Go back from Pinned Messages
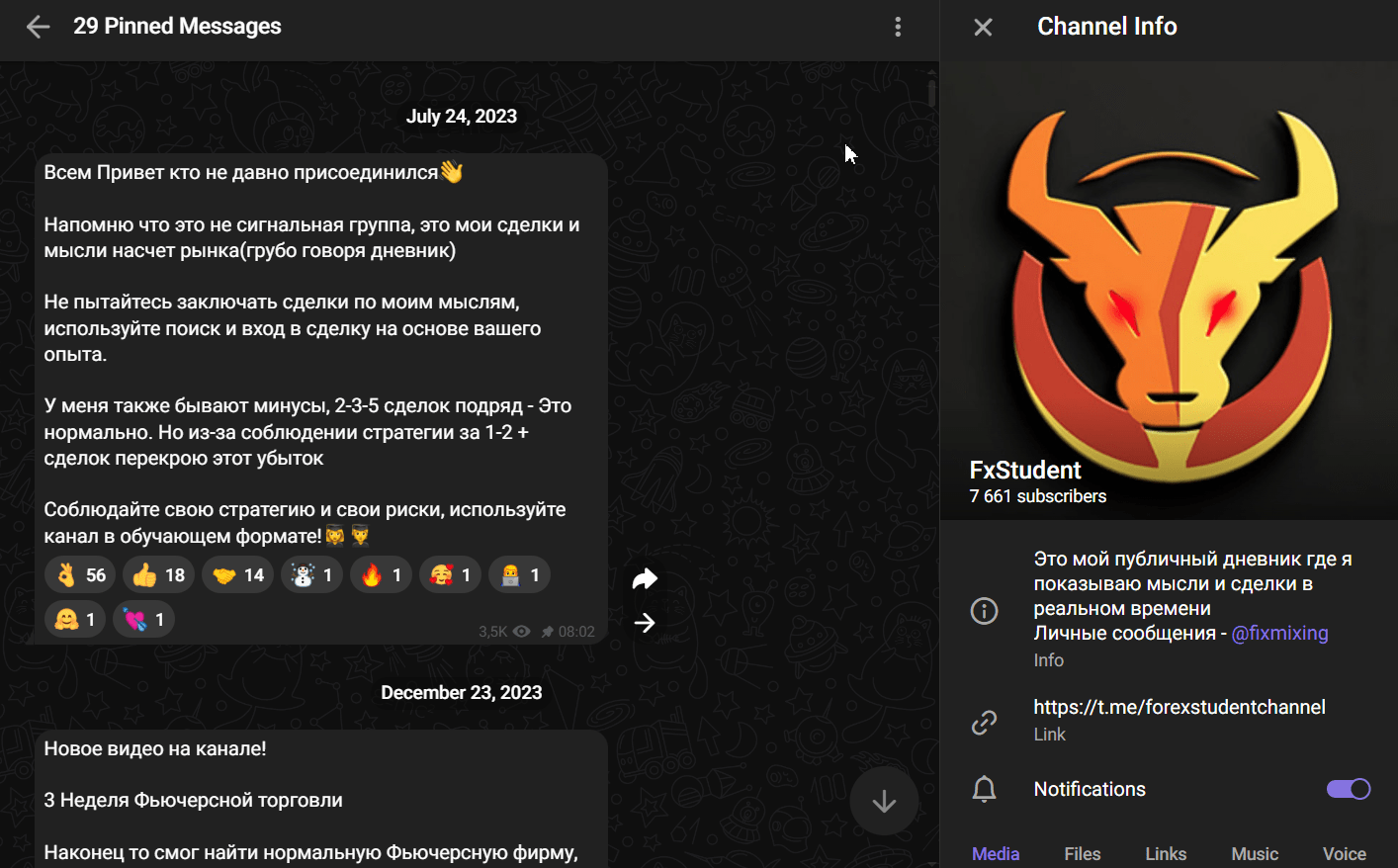The height and width of the screenshot is (868, 1398). point(38,27)
